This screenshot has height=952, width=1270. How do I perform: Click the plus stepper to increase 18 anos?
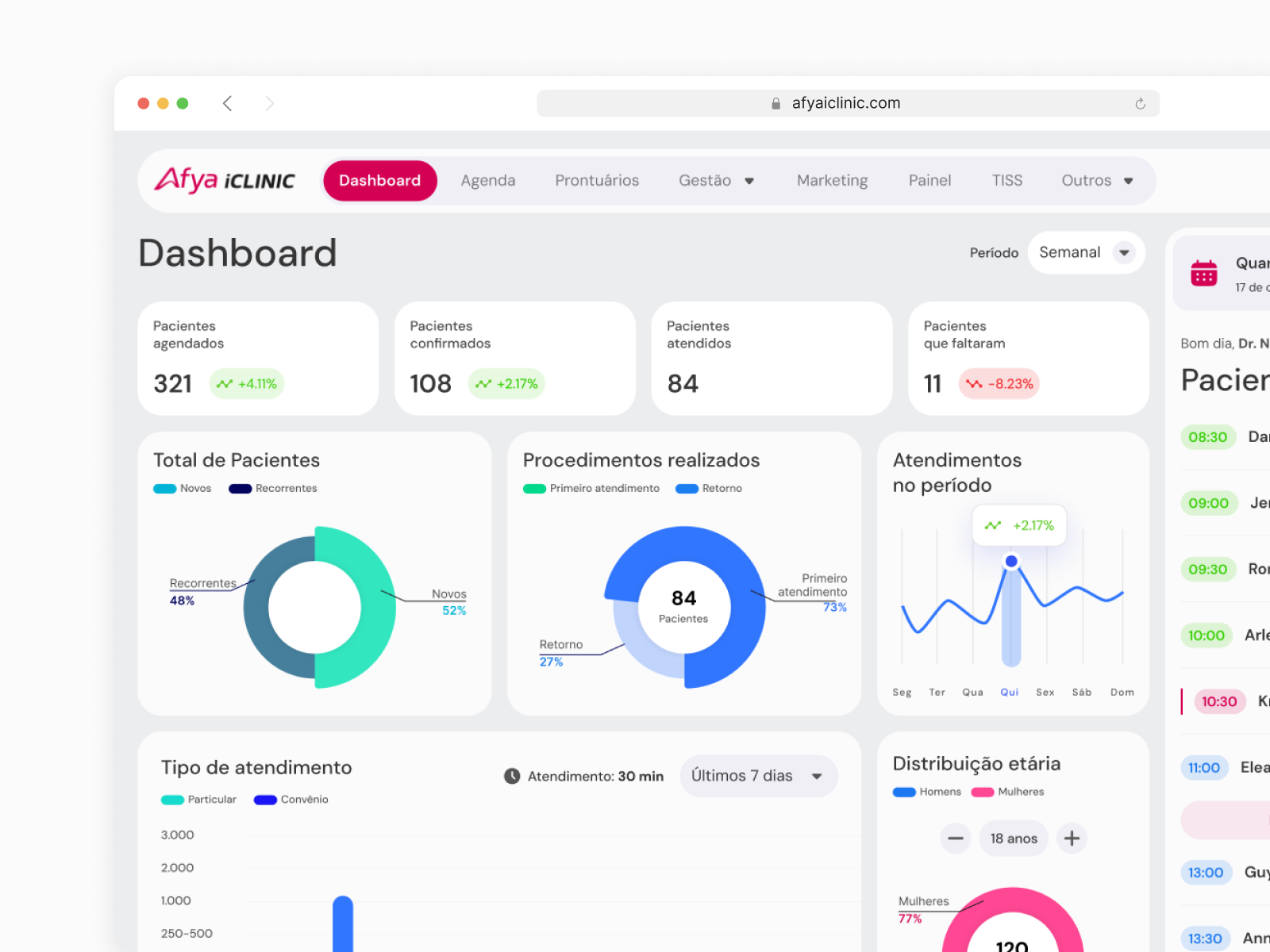[1072, 838]
